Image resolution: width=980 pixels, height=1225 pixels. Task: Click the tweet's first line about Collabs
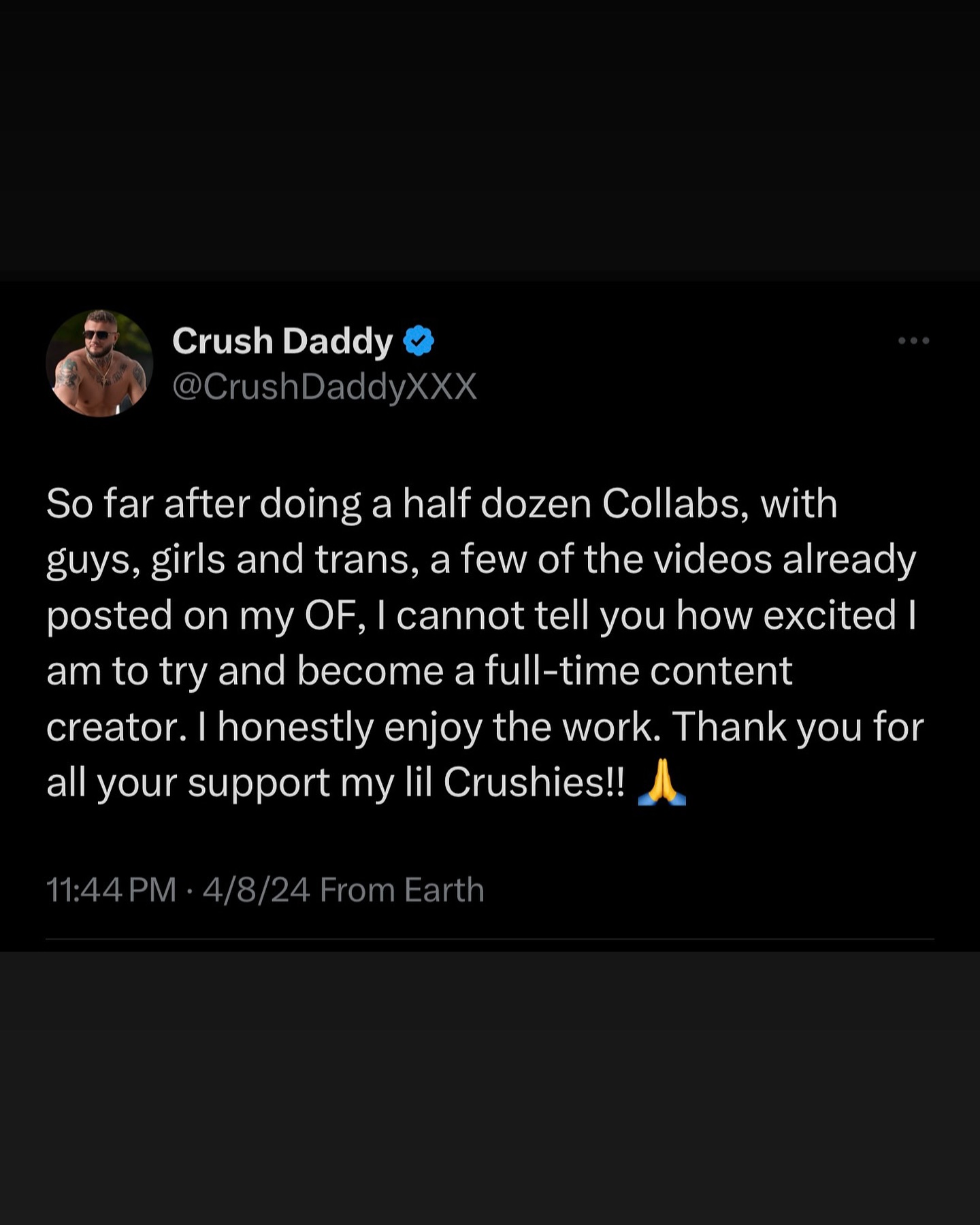(x=442, y=504)
